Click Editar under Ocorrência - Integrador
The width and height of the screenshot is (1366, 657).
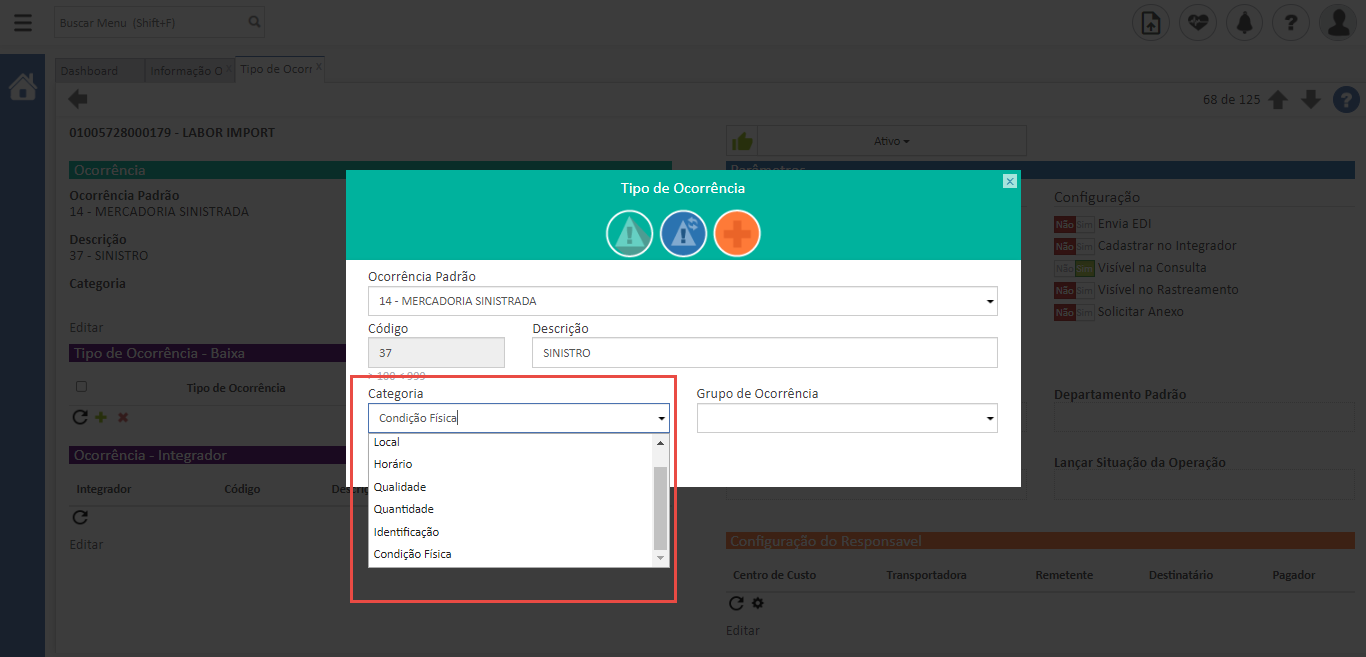(86, 545)
